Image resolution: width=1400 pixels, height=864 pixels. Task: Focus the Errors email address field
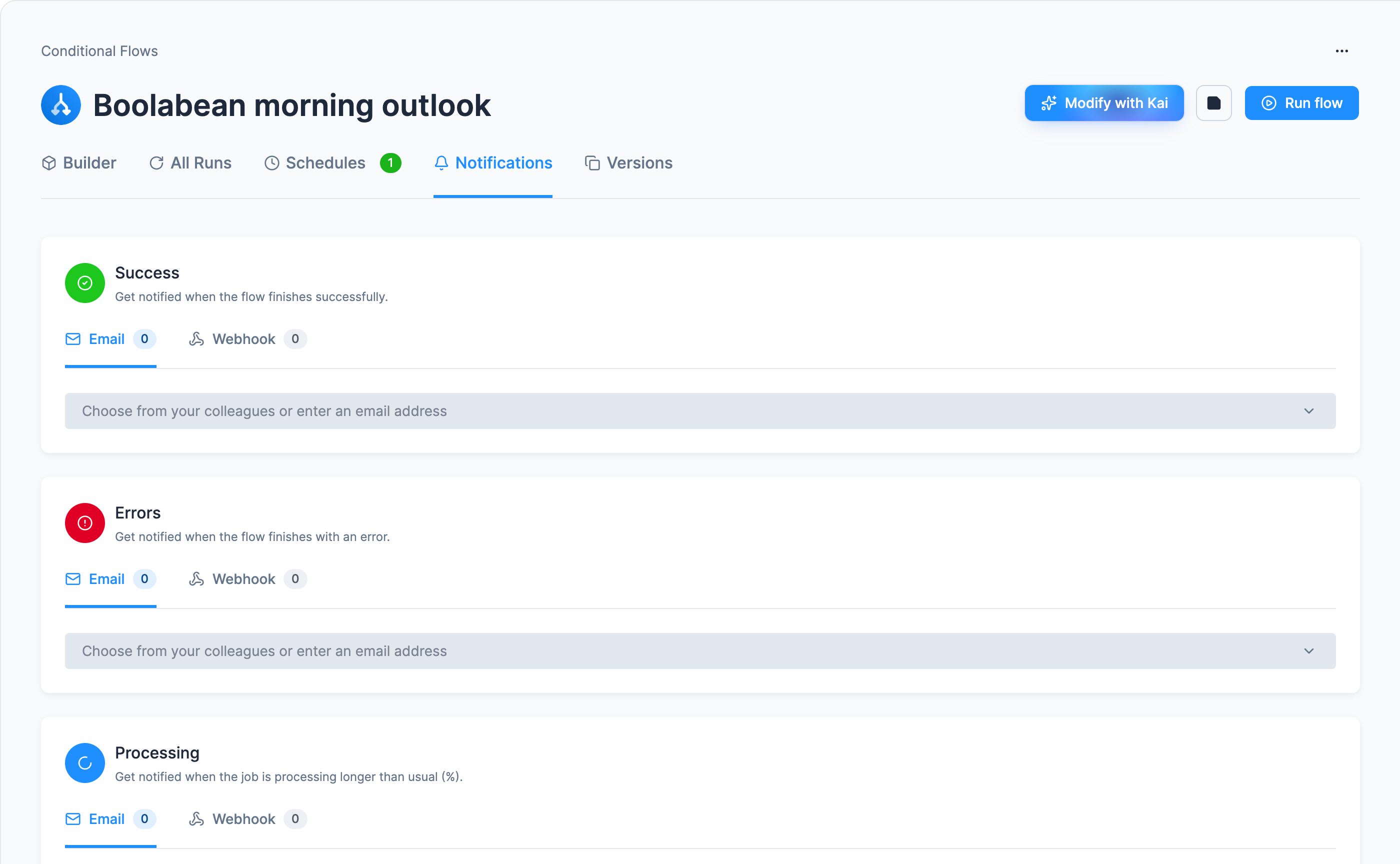click(700, 651)
